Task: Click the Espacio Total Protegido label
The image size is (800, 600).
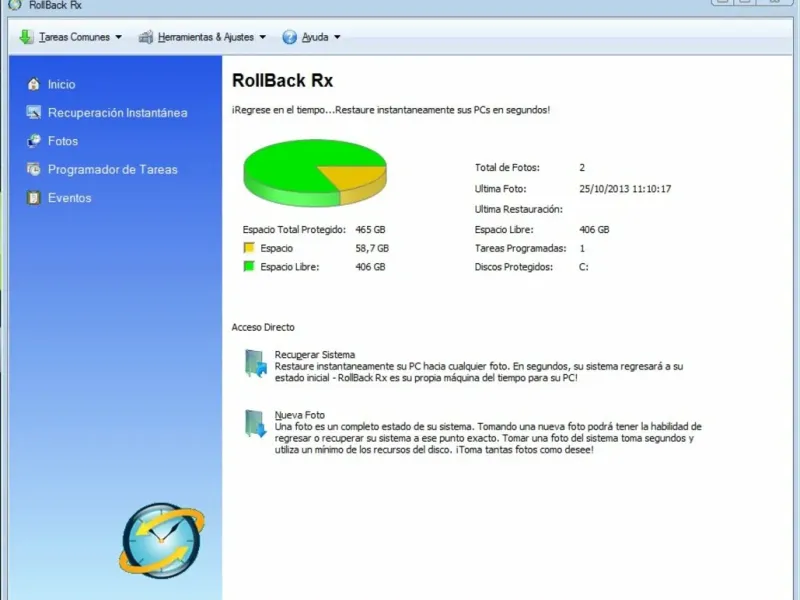Action: click(x=294, y=230)
